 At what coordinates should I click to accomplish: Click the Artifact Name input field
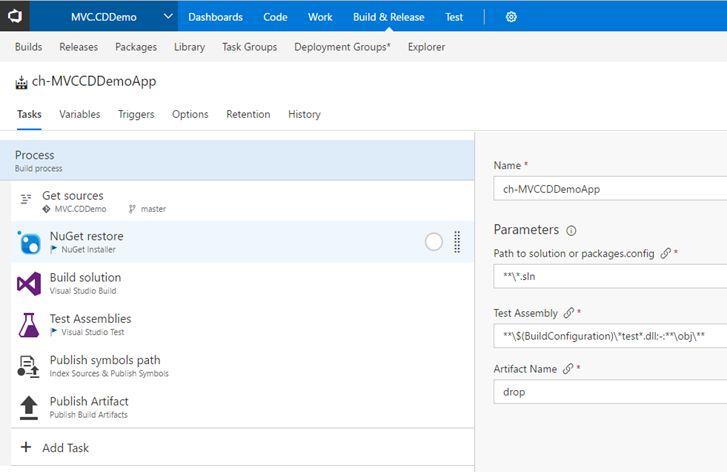[x=610, y=392]
